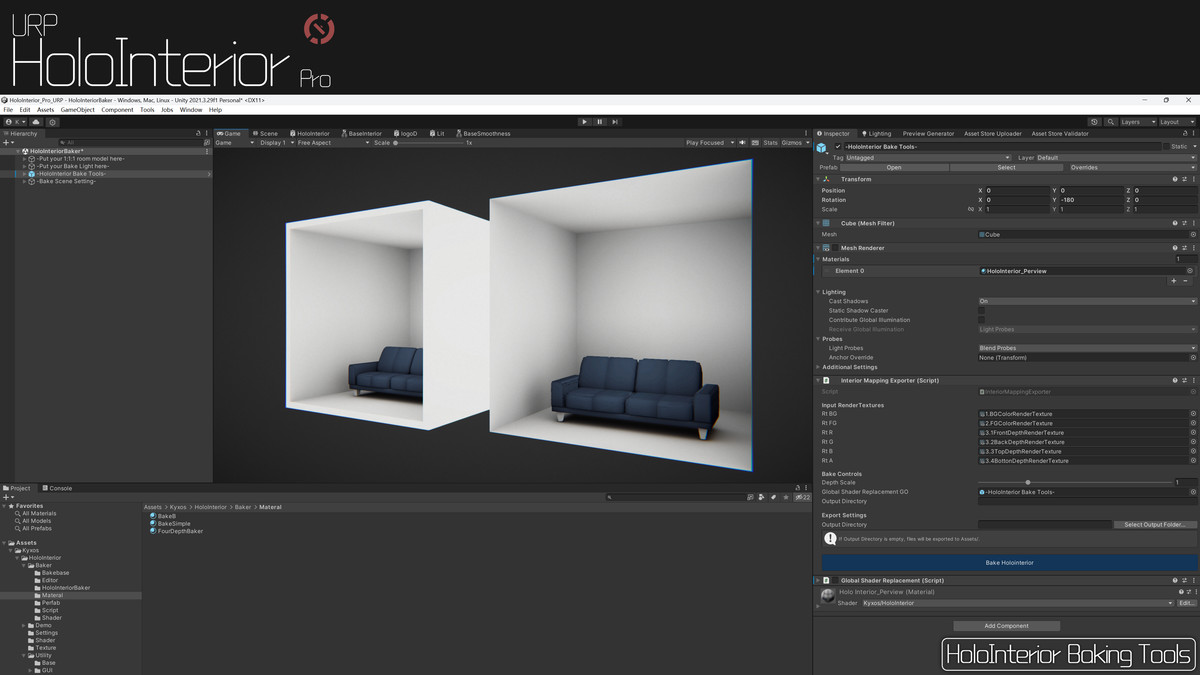Open the Assets menu
The width and height of the screenshot is (1200, 675).
click(45, 110)
